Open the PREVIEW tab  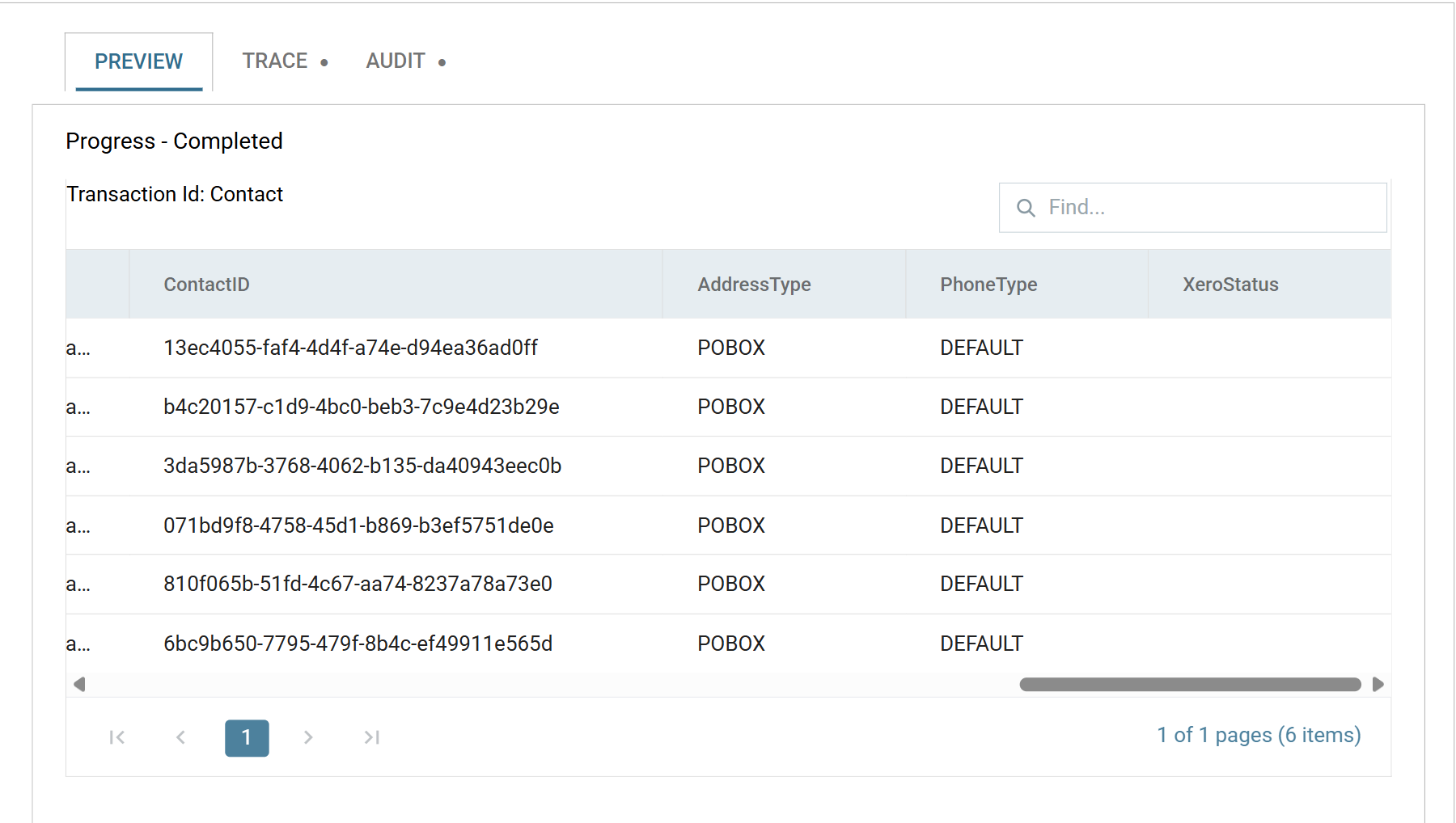click(x=138, y=61)
